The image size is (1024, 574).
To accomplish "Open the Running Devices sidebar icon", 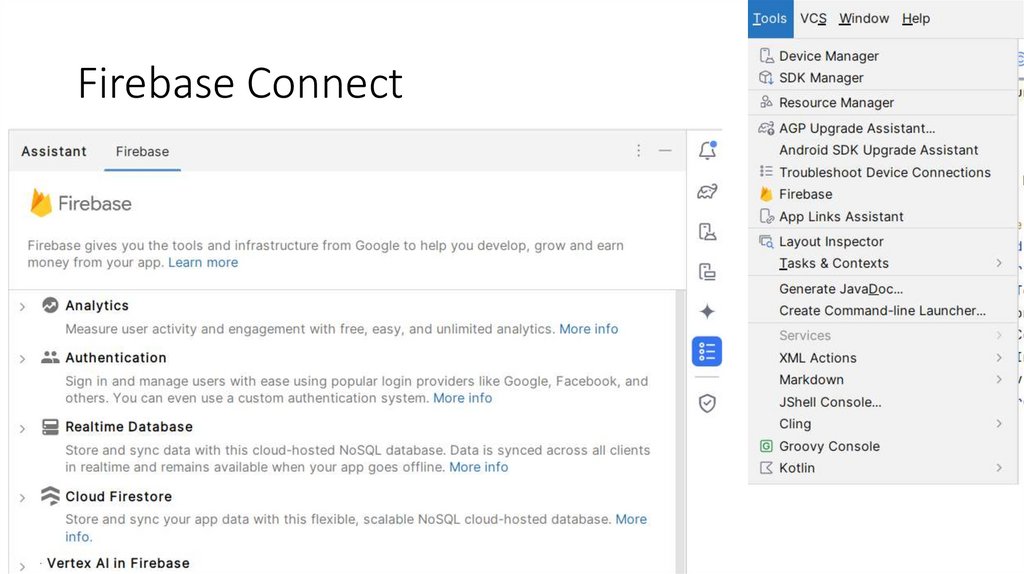I will (707, 271).
